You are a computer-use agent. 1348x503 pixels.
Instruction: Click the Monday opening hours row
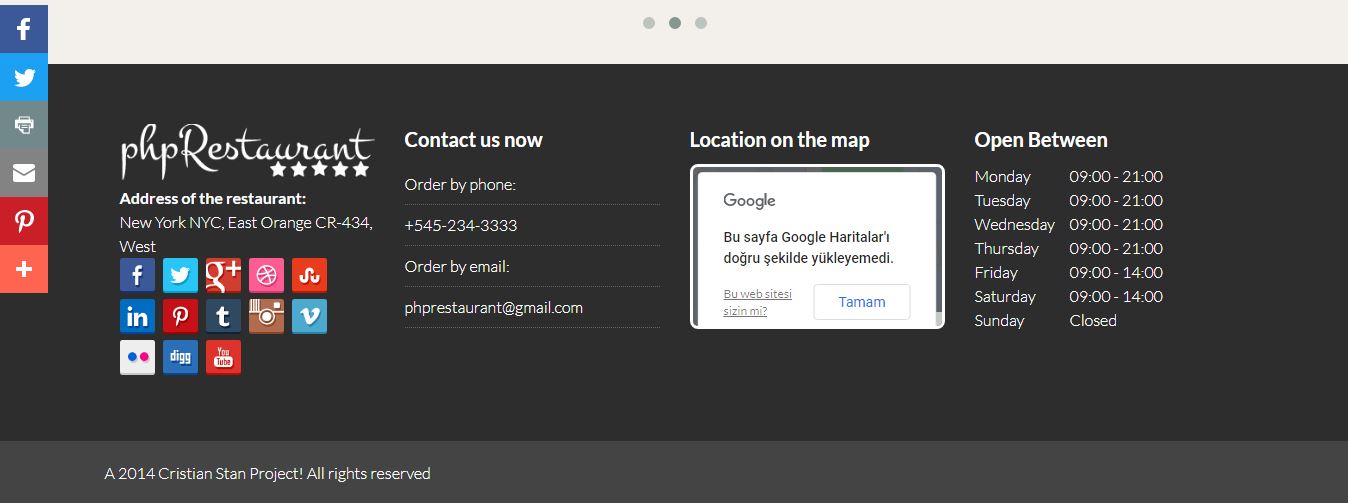(1069, 177)
